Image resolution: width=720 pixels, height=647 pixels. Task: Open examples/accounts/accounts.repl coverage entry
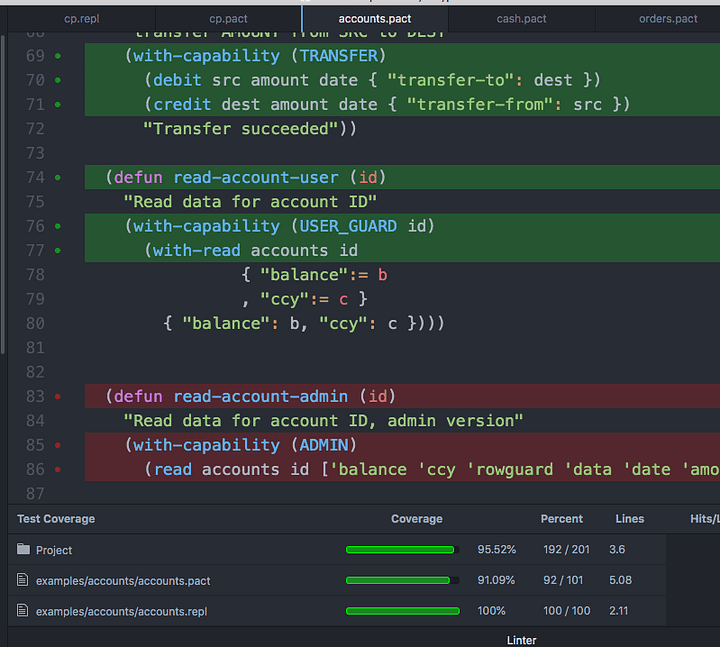point(337,611)
